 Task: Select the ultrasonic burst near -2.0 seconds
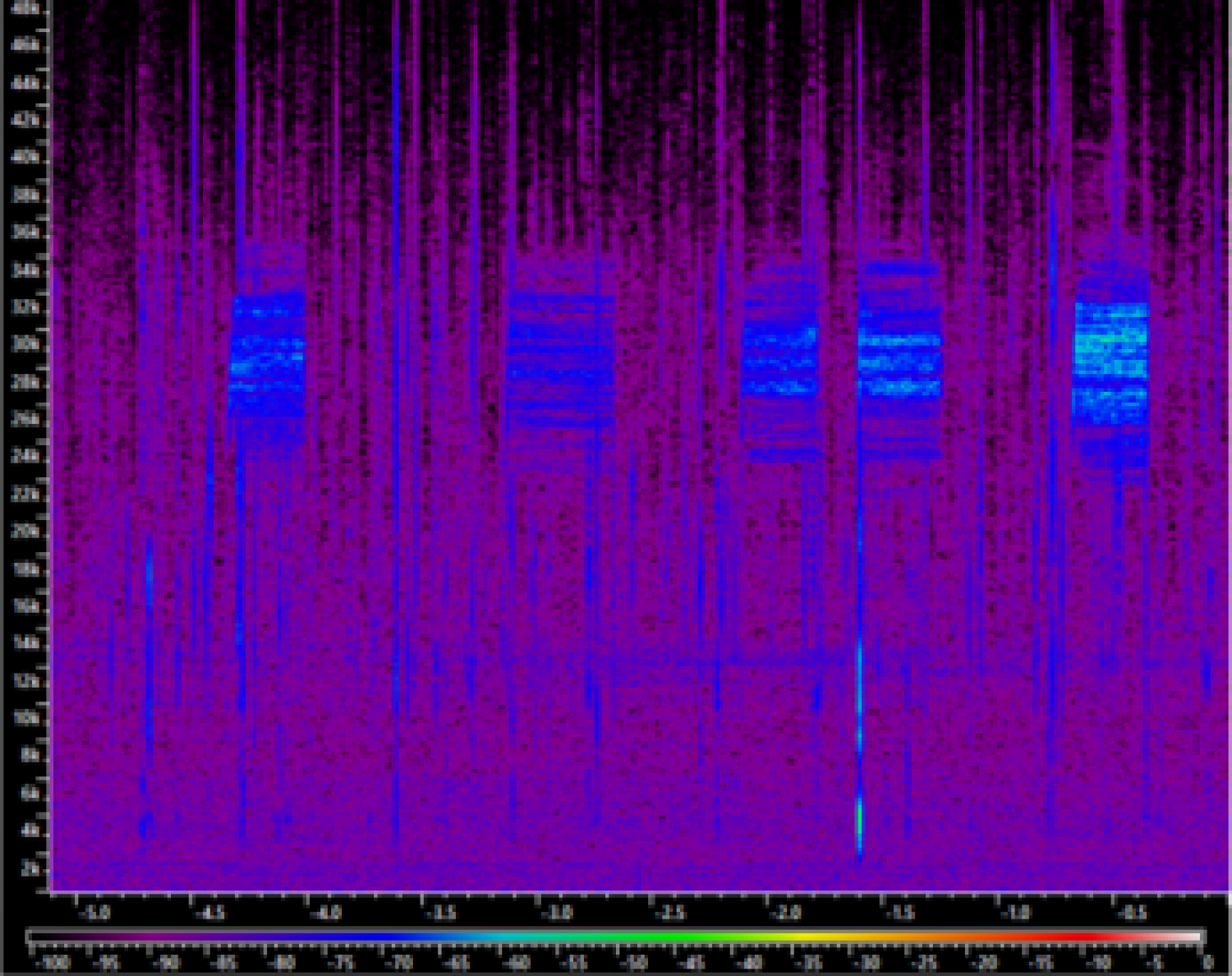coord(780,361)
